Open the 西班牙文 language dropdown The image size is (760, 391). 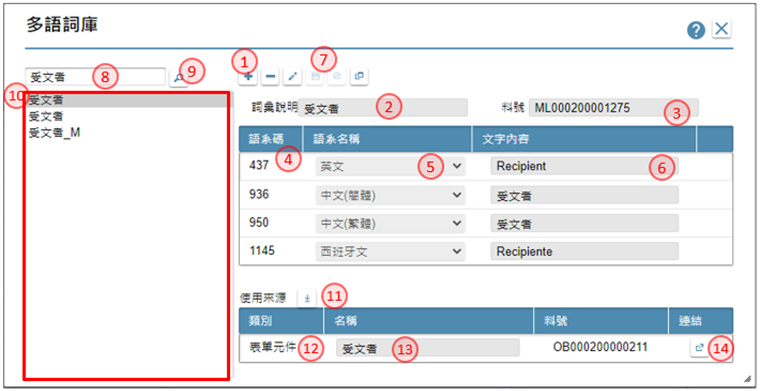[x=390, y=251]
